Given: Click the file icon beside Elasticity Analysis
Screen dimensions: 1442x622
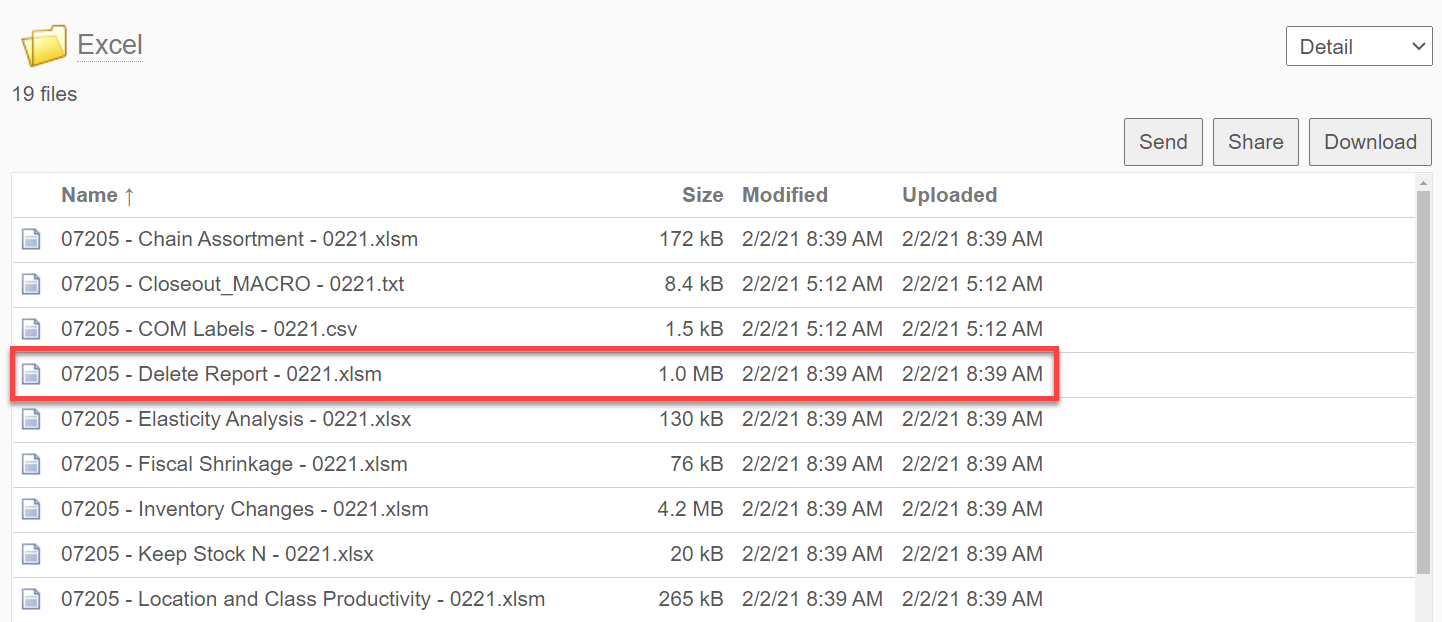Looking at the screenshot, I should (31, 419).
